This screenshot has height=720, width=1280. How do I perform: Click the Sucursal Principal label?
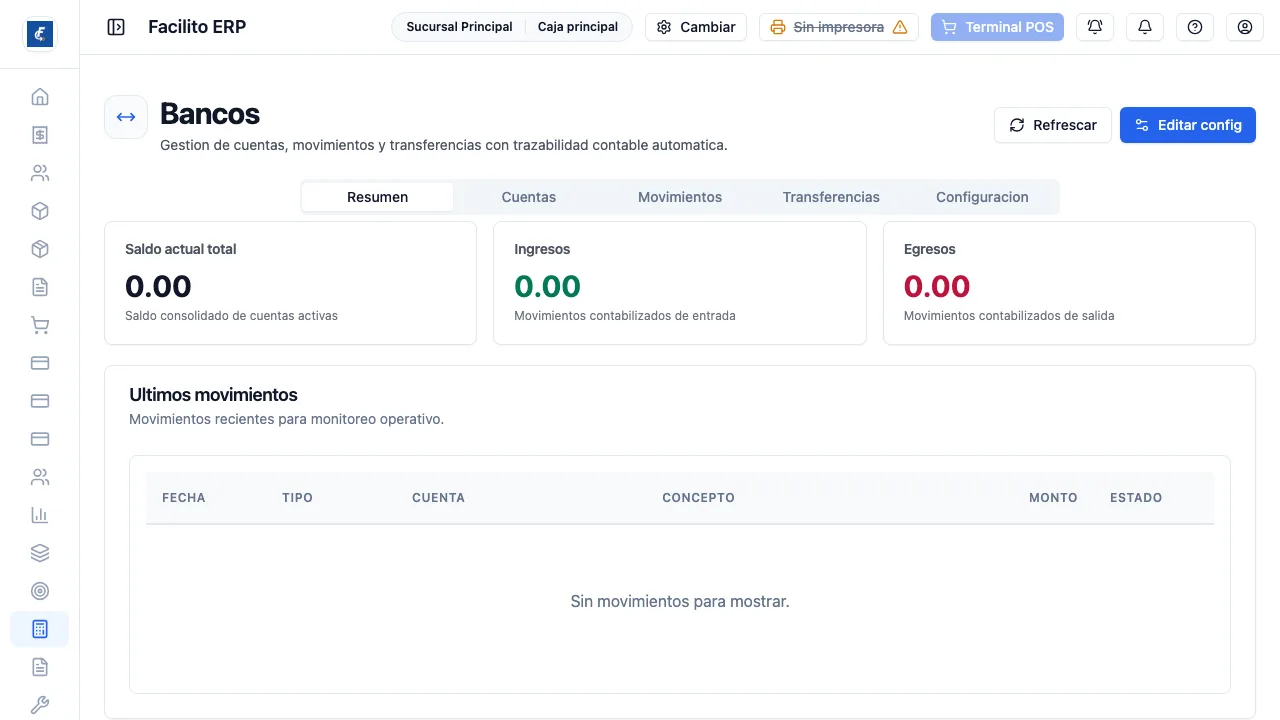459,27
